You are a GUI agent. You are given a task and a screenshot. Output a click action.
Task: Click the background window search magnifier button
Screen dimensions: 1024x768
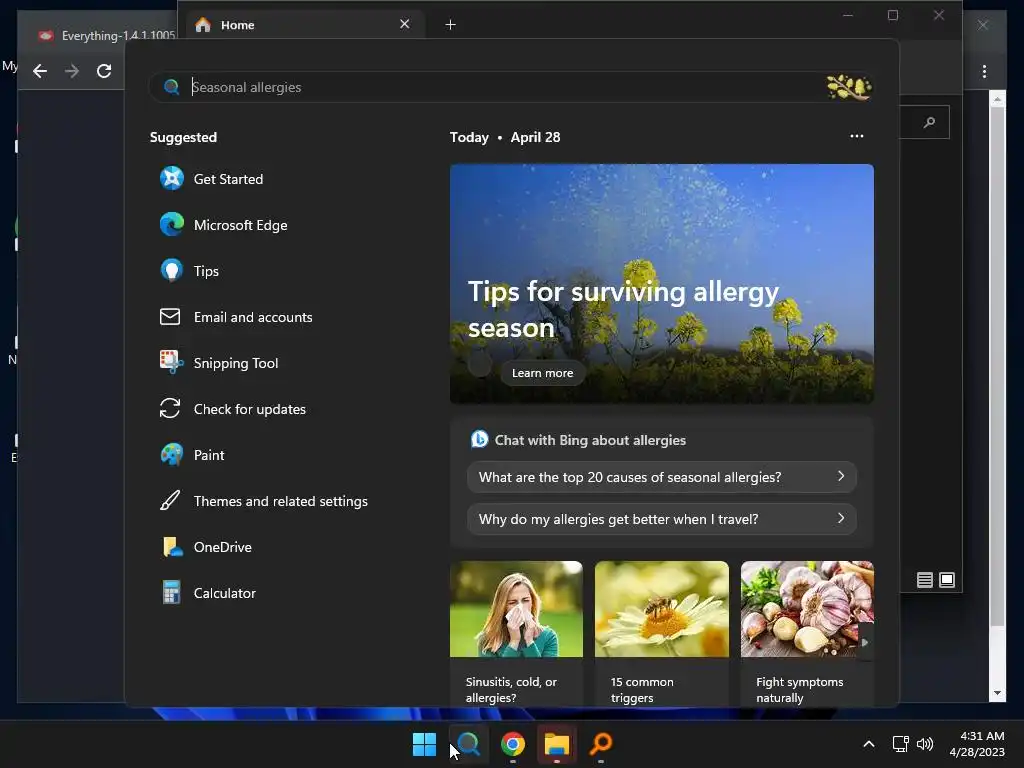pos(929,122)
